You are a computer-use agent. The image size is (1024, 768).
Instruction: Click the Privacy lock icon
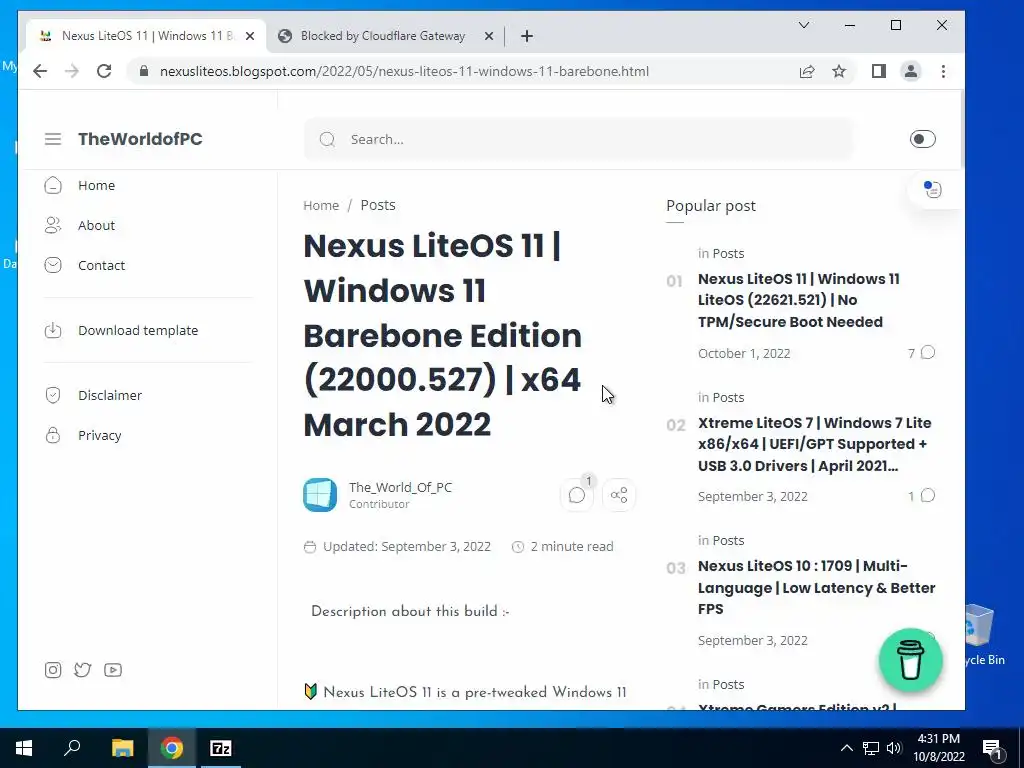53,435
